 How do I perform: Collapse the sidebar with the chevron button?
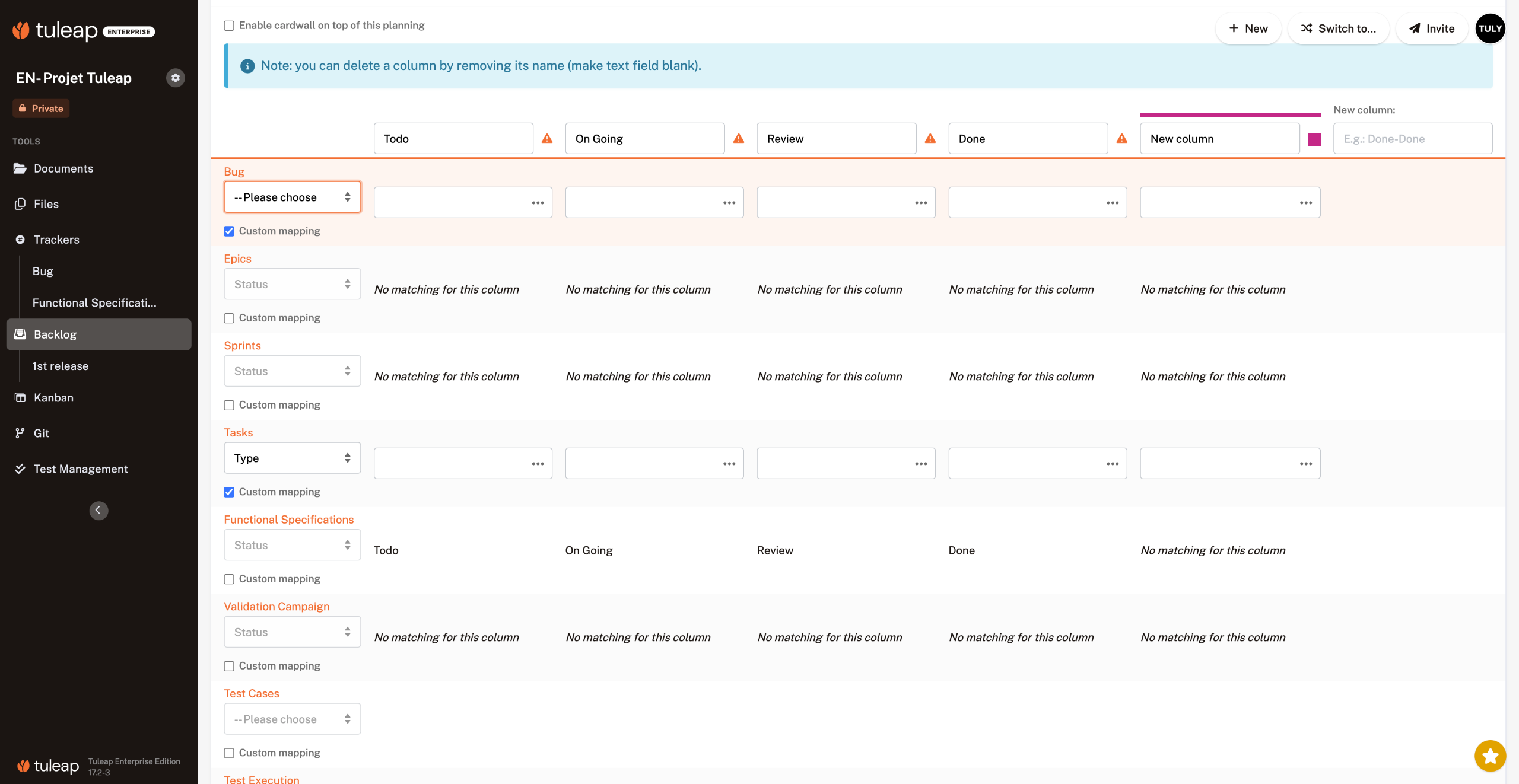(x=98, y=511)
